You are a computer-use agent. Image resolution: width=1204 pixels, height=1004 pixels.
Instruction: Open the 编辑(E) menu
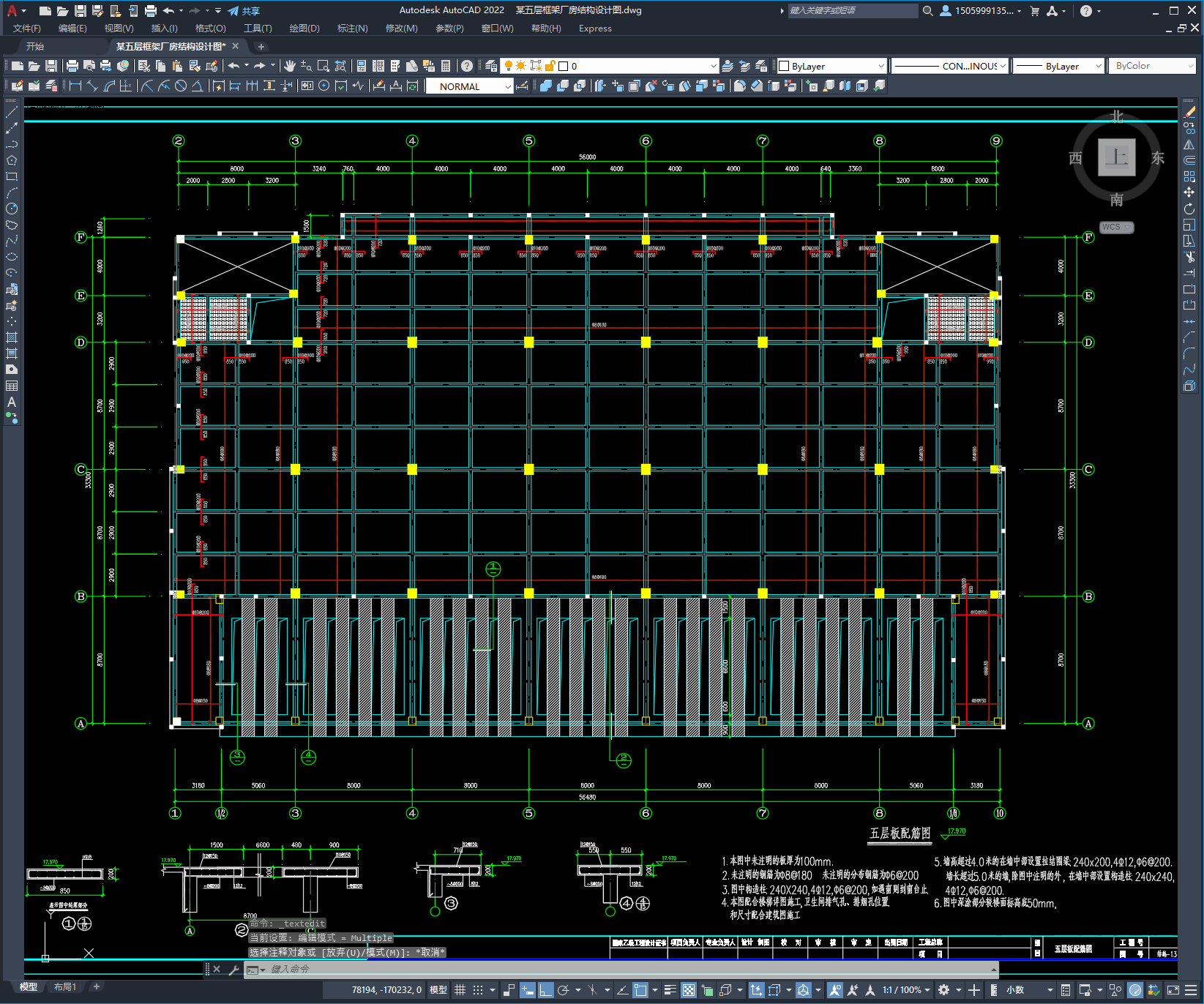[x=72, y=29]
